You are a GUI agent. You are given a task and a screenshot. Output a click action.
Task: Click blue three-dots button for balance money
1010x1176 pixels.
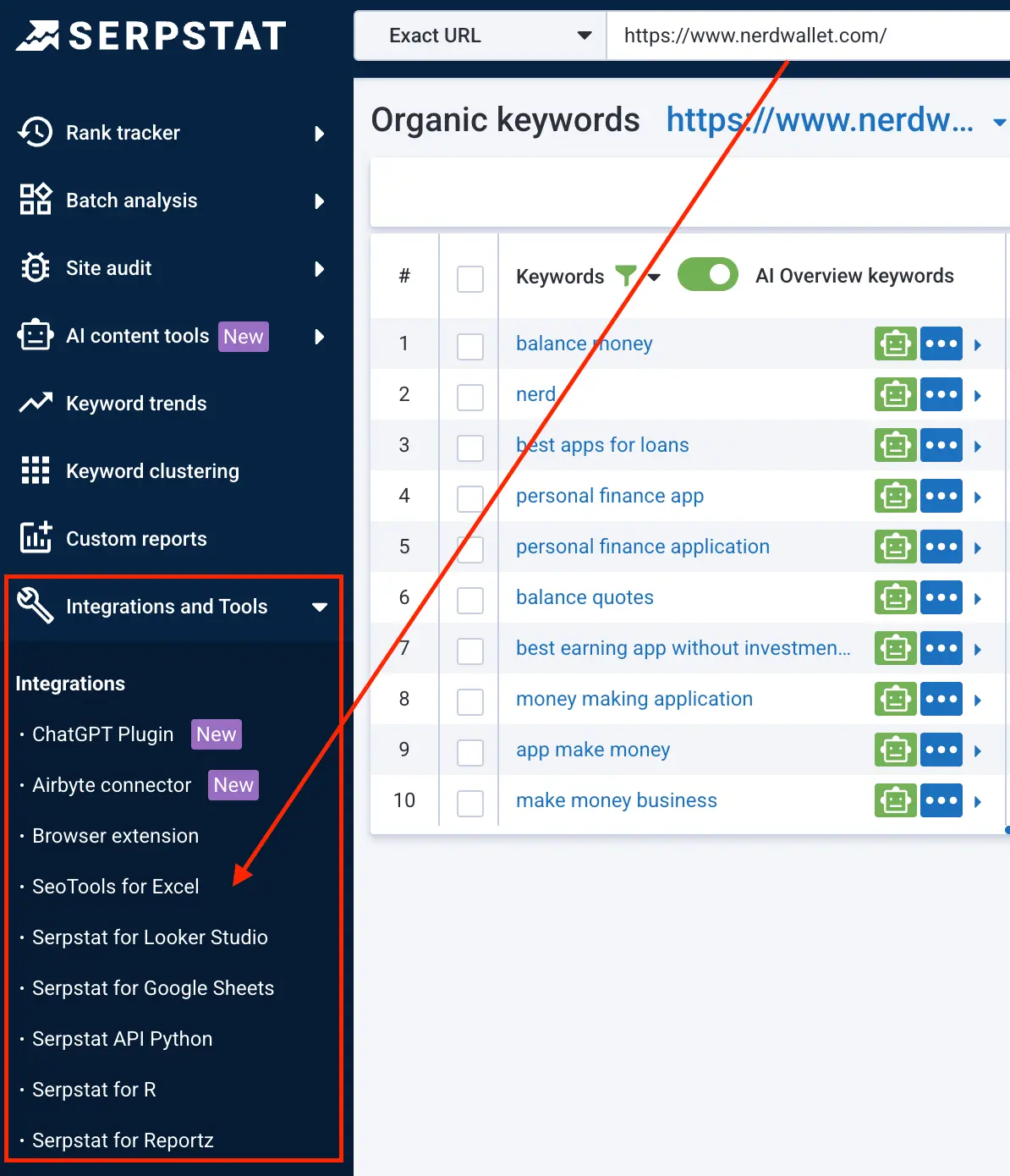coord(941,343)
